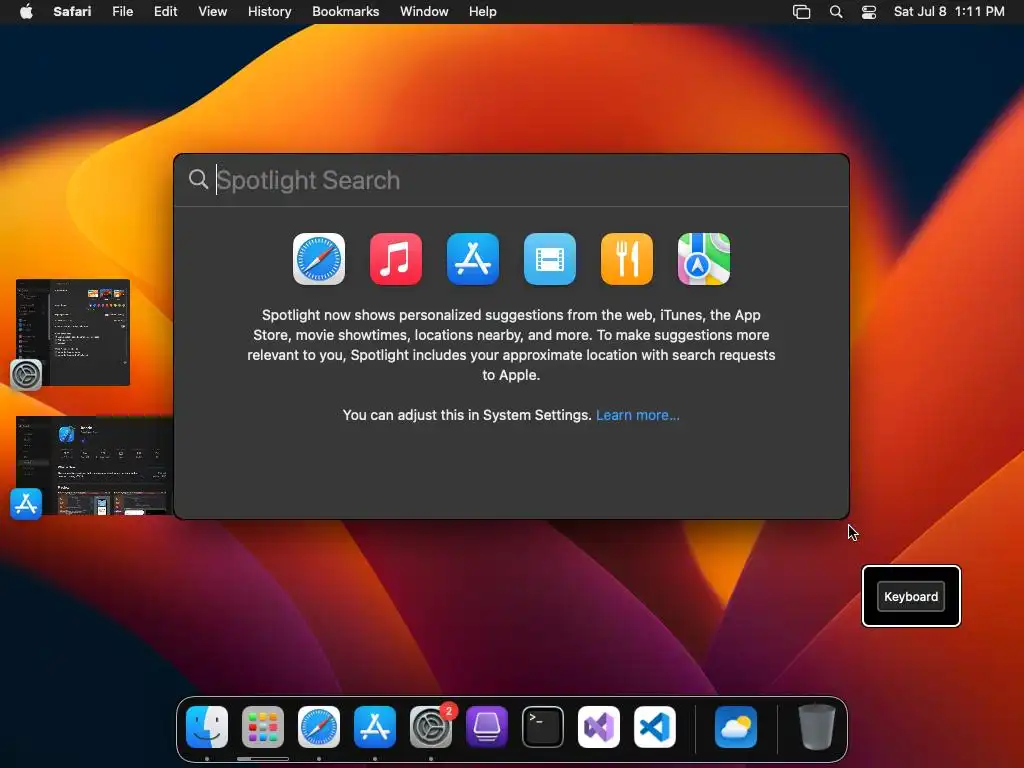Open Safari from Spotlight suggestions
This screenshot has height=768, width=1024.
[319, 259]
